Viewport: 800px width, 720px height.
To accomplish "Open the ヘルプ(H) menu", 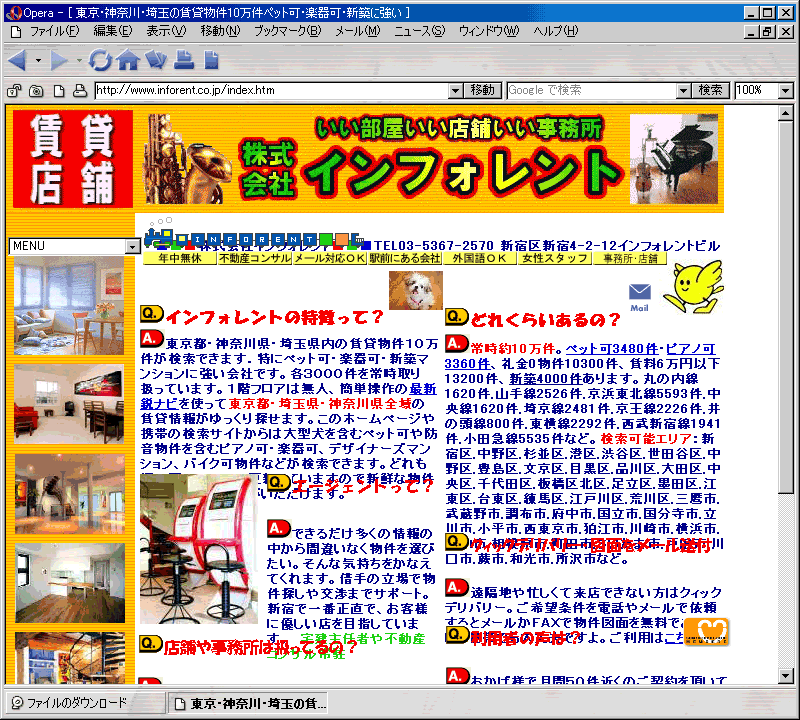I will tap(556, 32).
